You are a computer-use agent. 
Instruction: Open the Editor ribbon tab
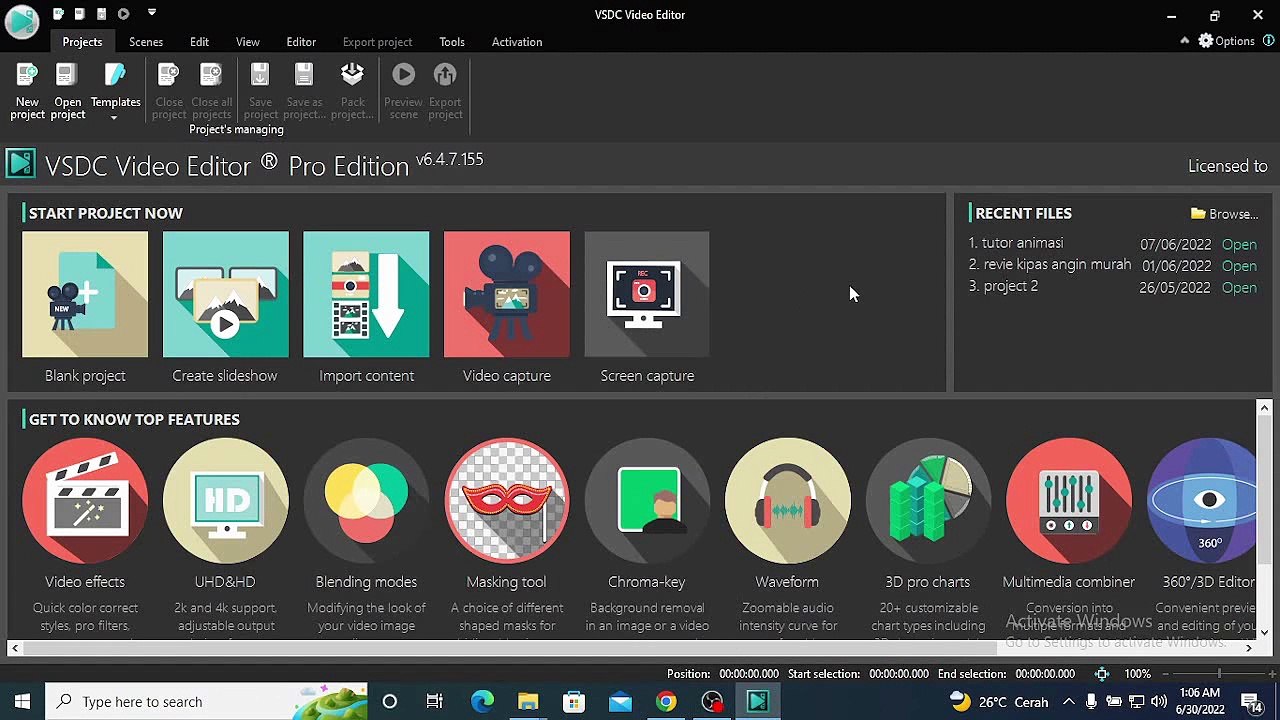(x=301, y=42)
